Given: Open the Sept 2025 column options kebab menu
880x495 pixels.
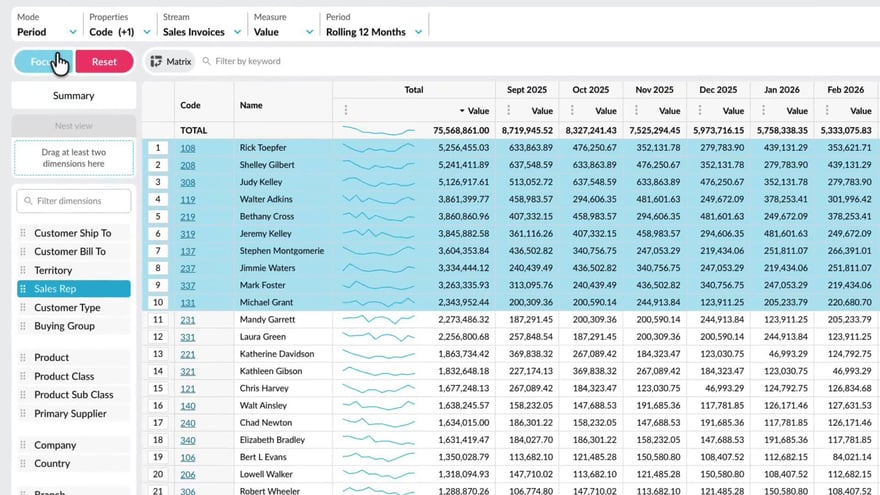Looking at the screenshot, I should (508, 111).
